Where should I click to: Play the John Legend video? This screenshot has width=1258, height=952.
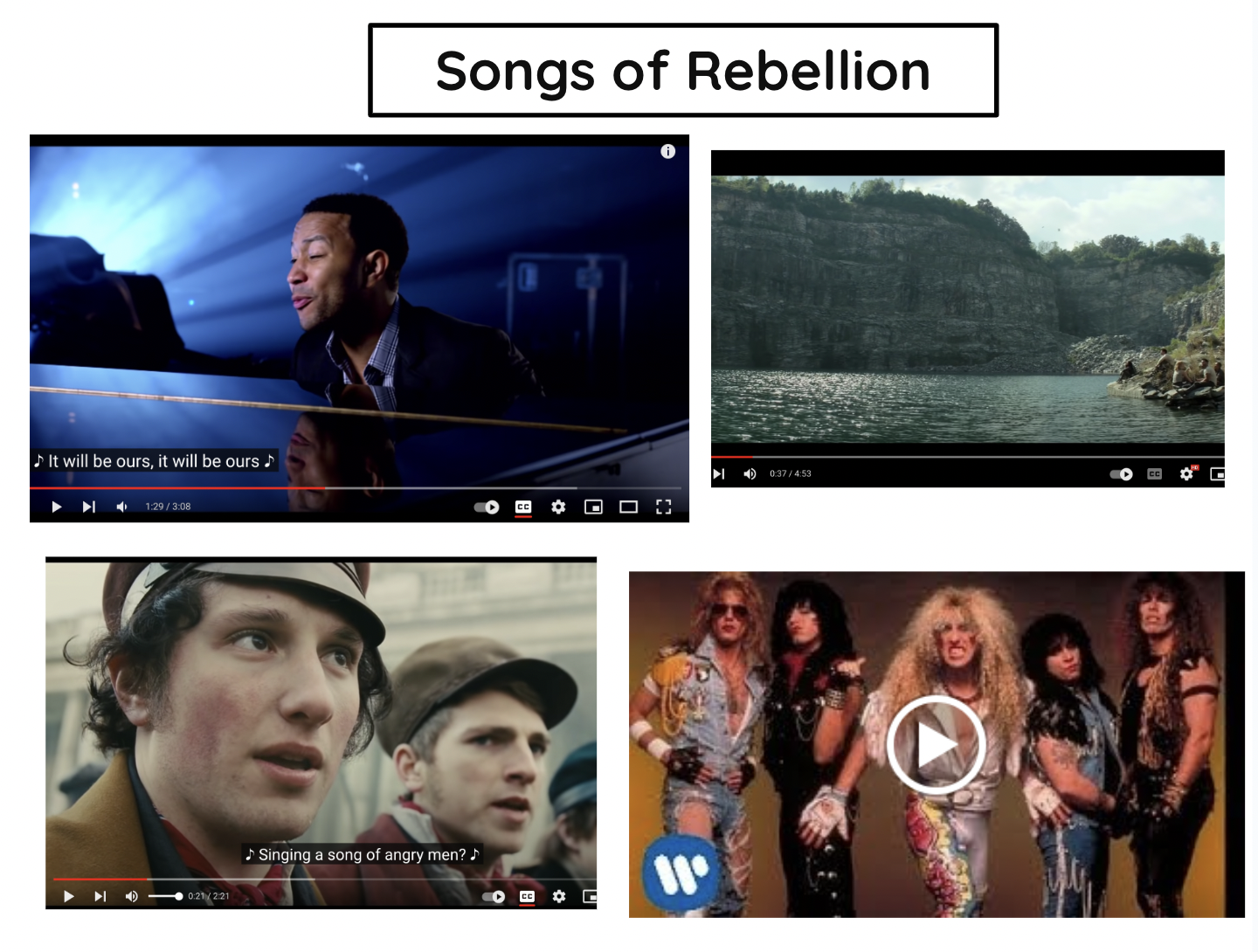pos(57,507)
